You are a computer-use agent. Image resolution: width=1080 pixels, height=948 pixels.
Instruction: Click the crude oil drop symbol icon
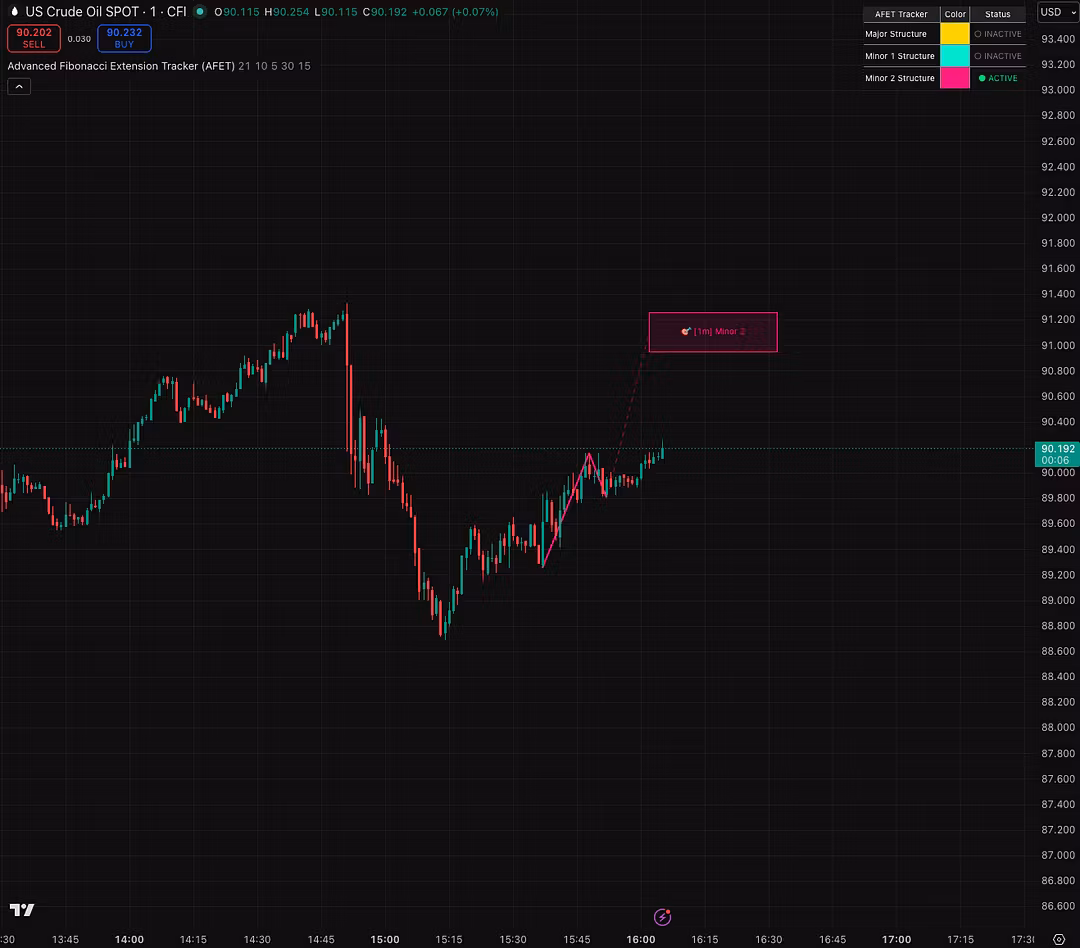(x=14, y=12)
